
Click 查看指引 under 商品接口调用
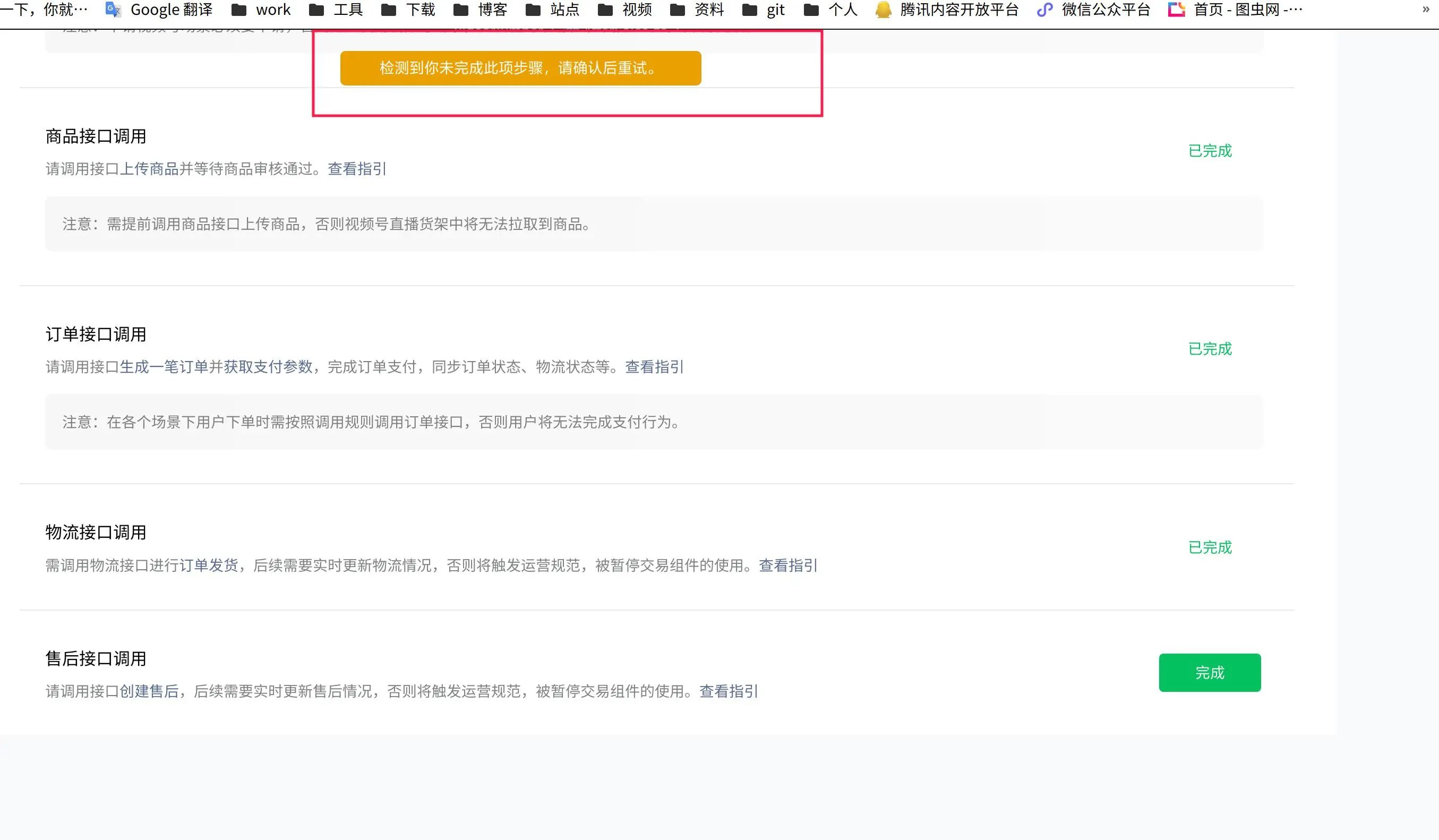pos(357,169)
